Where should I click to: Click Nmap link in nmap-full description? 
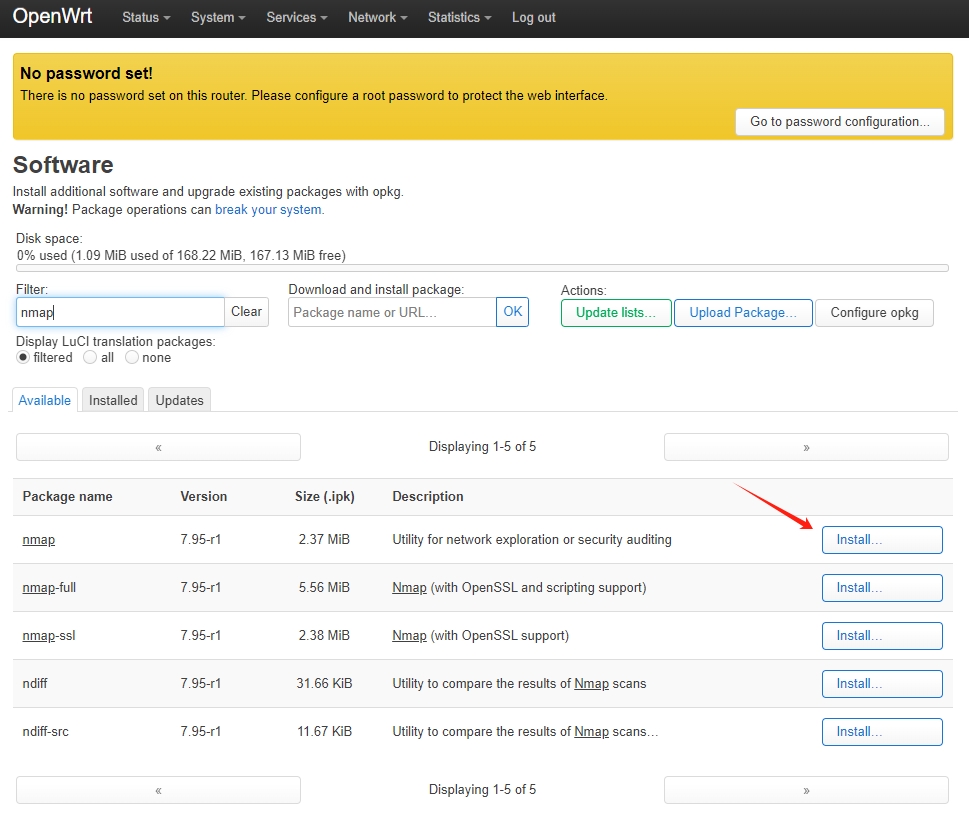(409, 588)
